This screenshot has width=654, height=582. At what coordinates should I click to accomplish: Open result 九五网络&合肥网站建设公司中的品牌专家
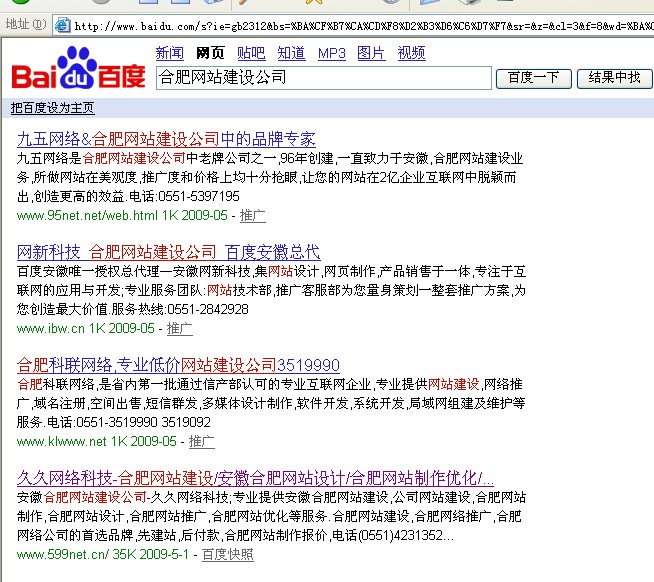tap(166, 139)
